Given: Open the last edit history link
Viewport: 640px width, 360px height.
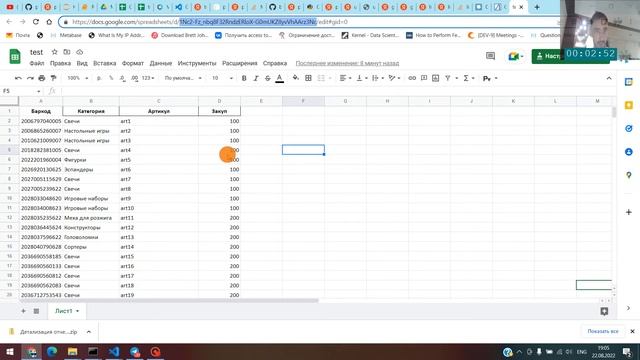Looking at the screenshot, I should [347, 63].
